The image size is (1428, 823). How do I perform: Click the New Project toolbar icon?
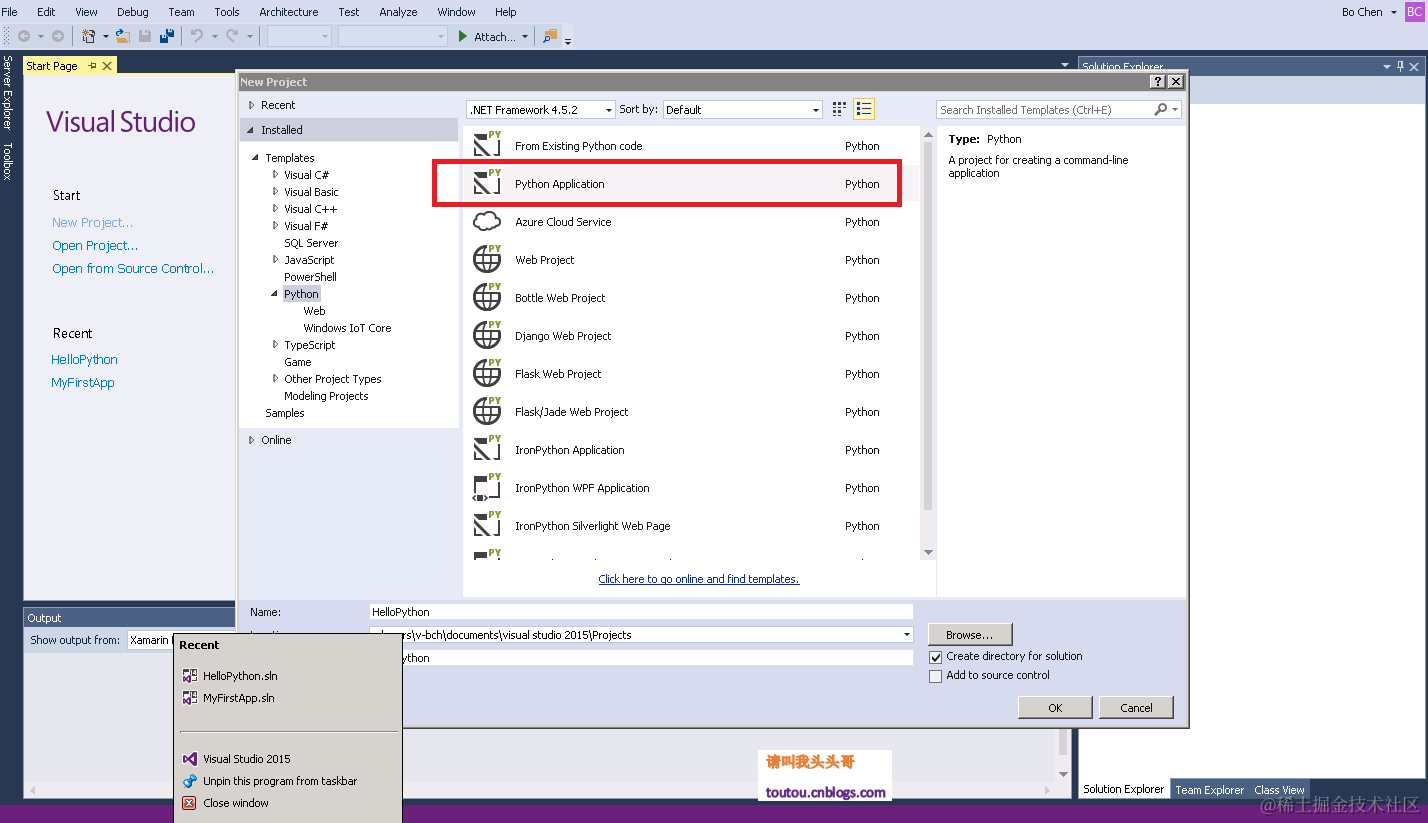pyautogui.click(x=89, y=37)
